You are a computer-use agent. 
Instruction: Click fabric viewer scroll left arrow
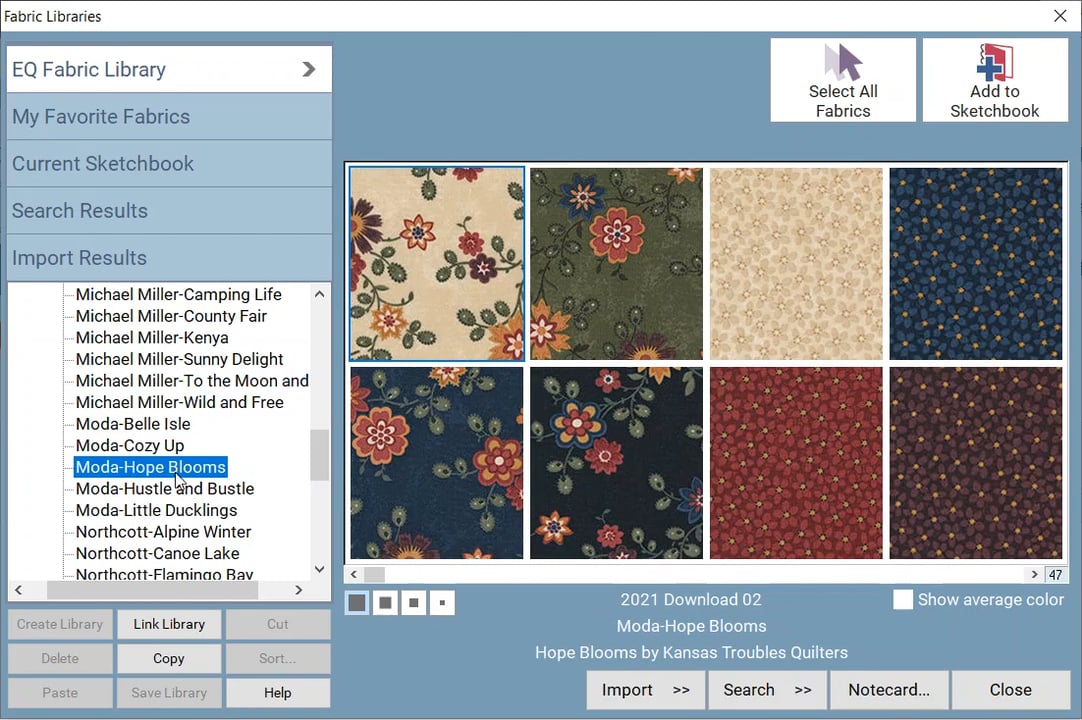point(353,574)
